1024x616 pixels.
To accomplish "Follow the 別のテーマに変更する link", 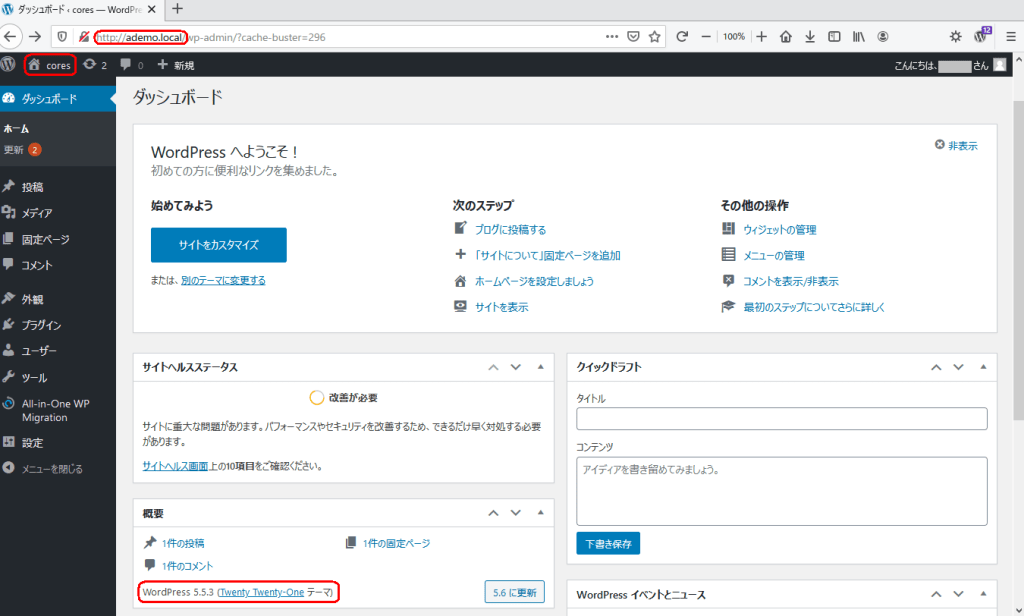I will coord(223,280).
